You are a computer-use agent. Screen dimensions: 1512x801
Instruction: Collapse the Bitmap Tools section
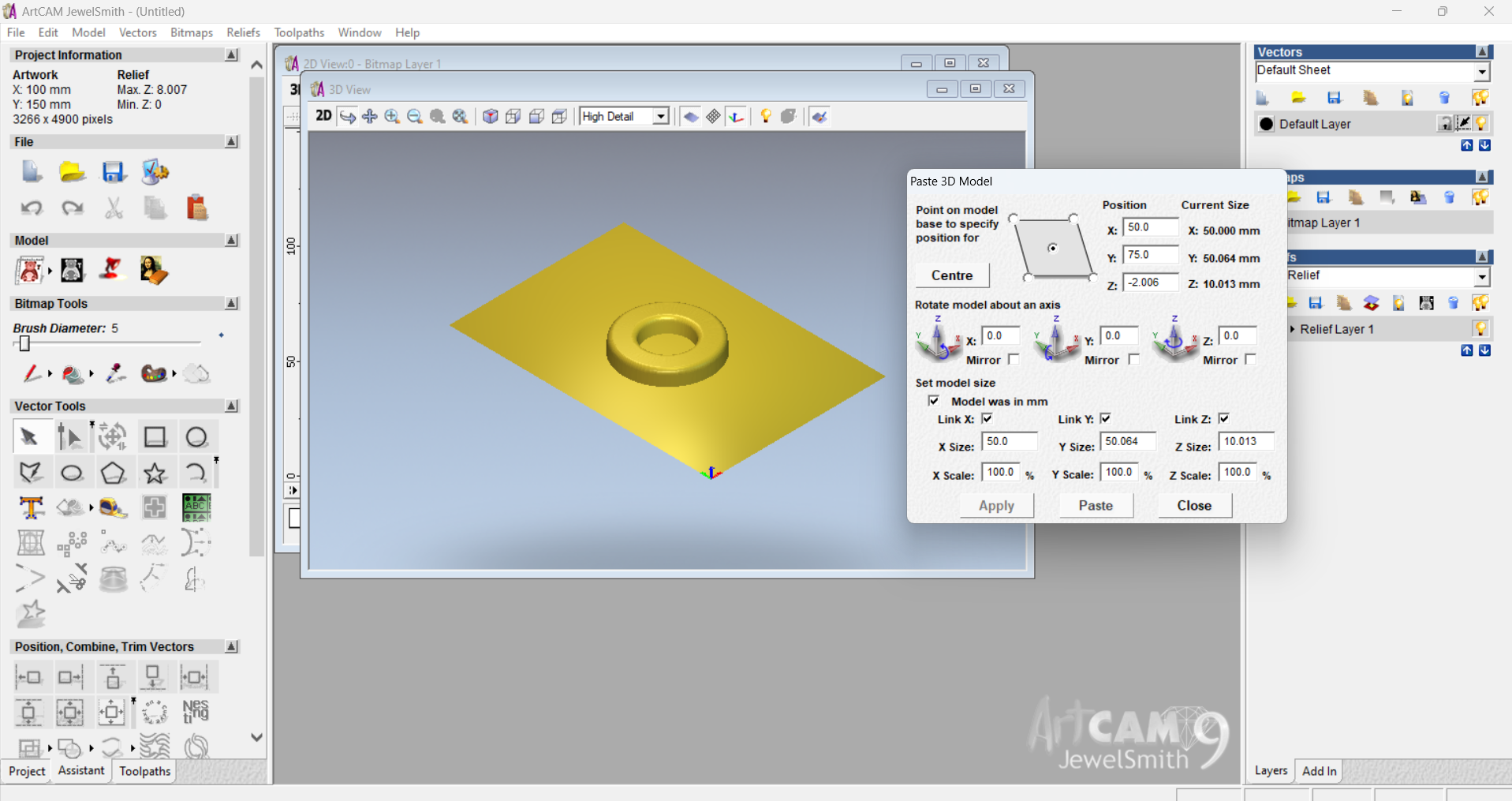232,303
